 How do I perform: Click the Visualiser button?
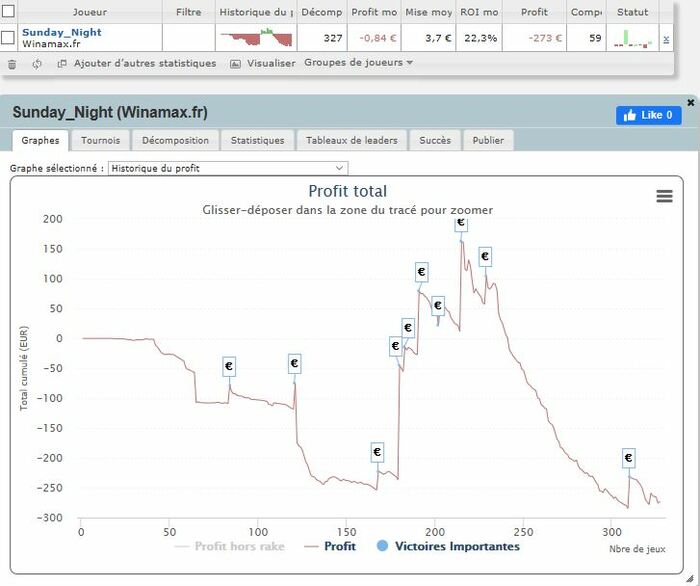click(271, 63)
